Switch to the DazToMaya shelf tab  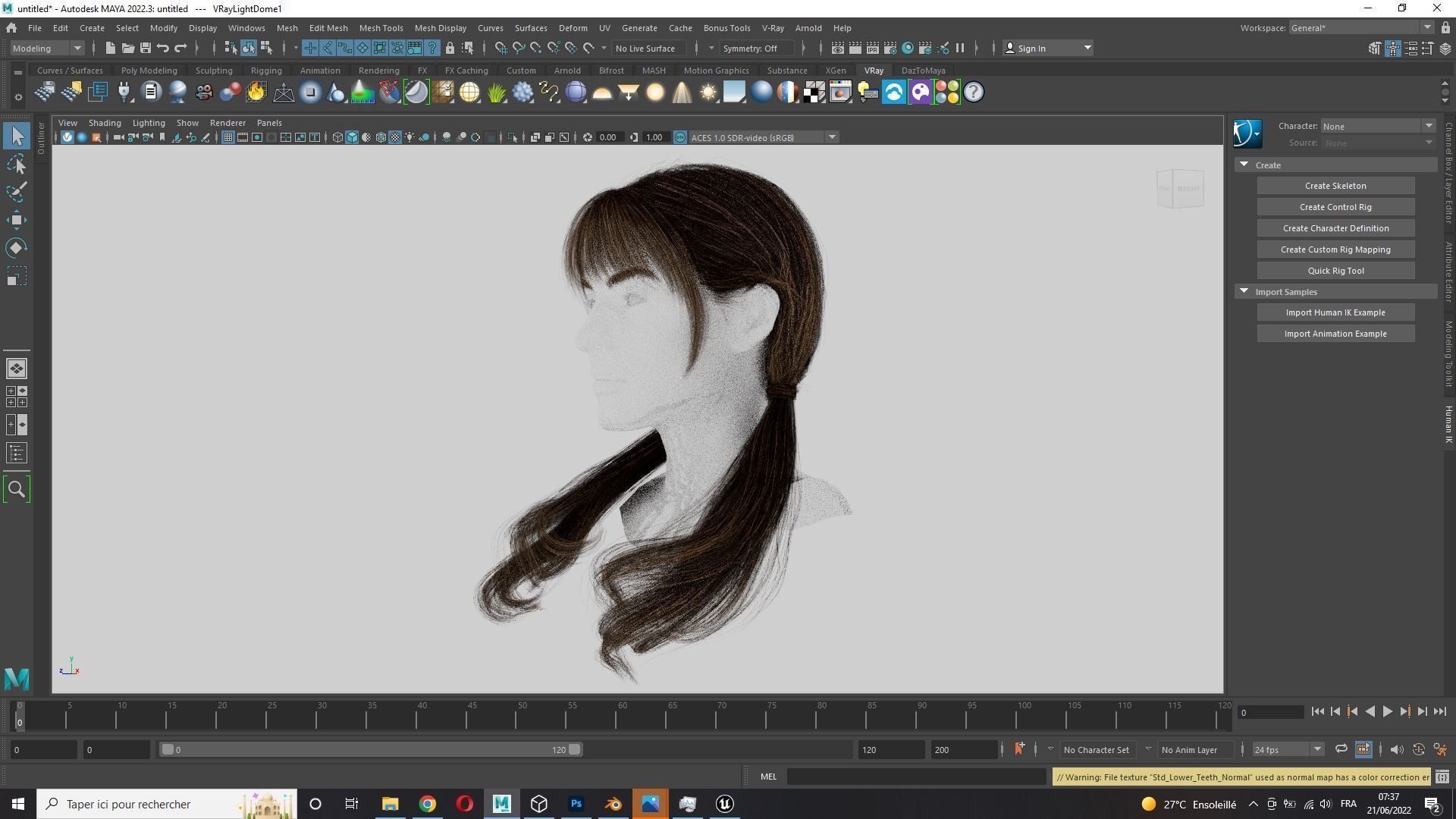[x=923, y=71]
